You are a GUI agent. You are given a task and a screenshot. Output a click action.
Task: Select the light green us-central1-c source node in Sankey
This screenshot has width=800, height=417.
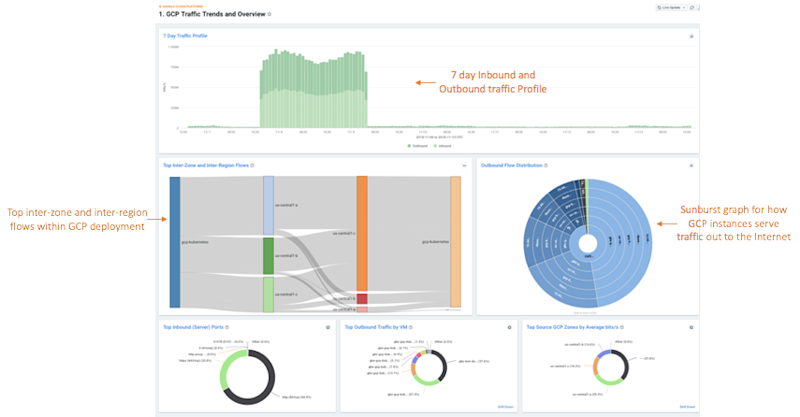click(x=268, y=295)
